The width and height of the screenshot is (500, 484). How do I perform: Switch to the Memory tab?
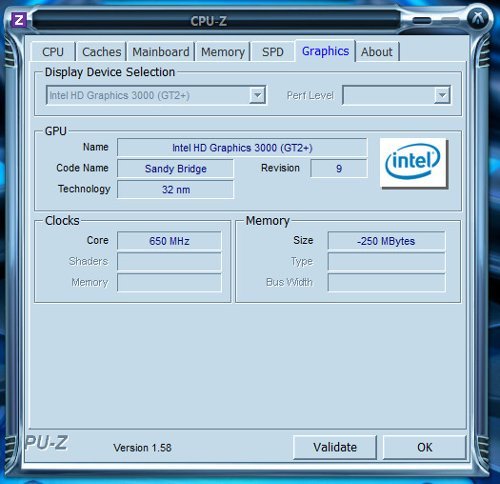point(223,52)
